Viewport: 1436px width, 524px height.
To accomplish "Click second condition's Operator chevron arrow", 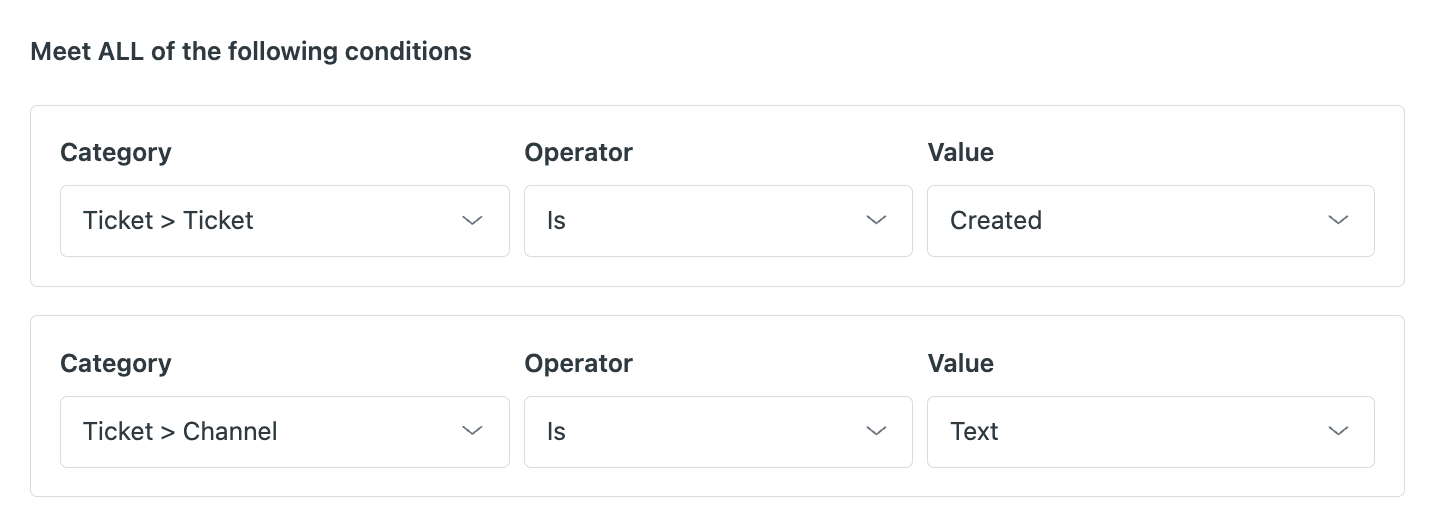I will pos(876,432).
